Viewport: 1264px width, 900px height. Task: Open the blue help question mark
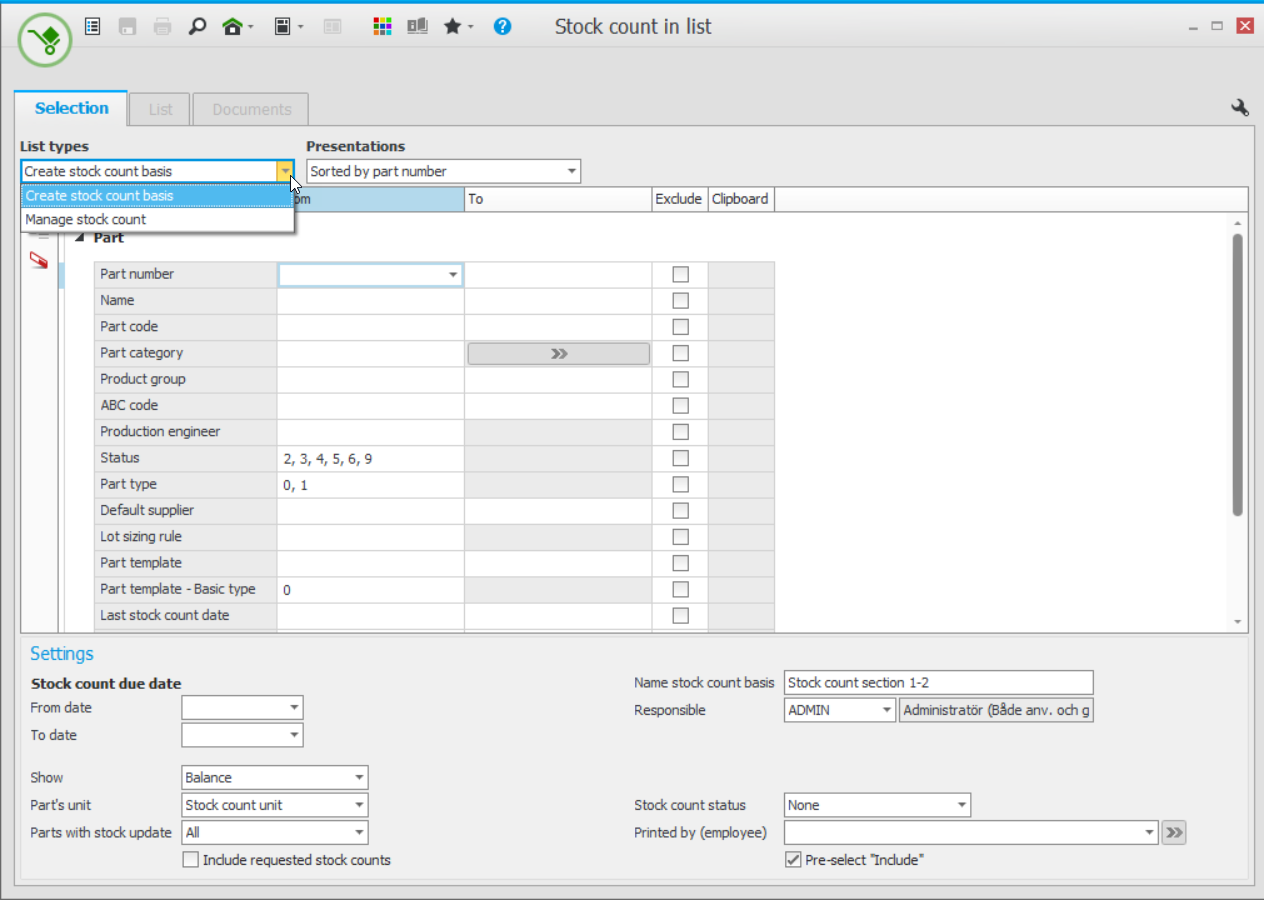click(x=502, y=27)
